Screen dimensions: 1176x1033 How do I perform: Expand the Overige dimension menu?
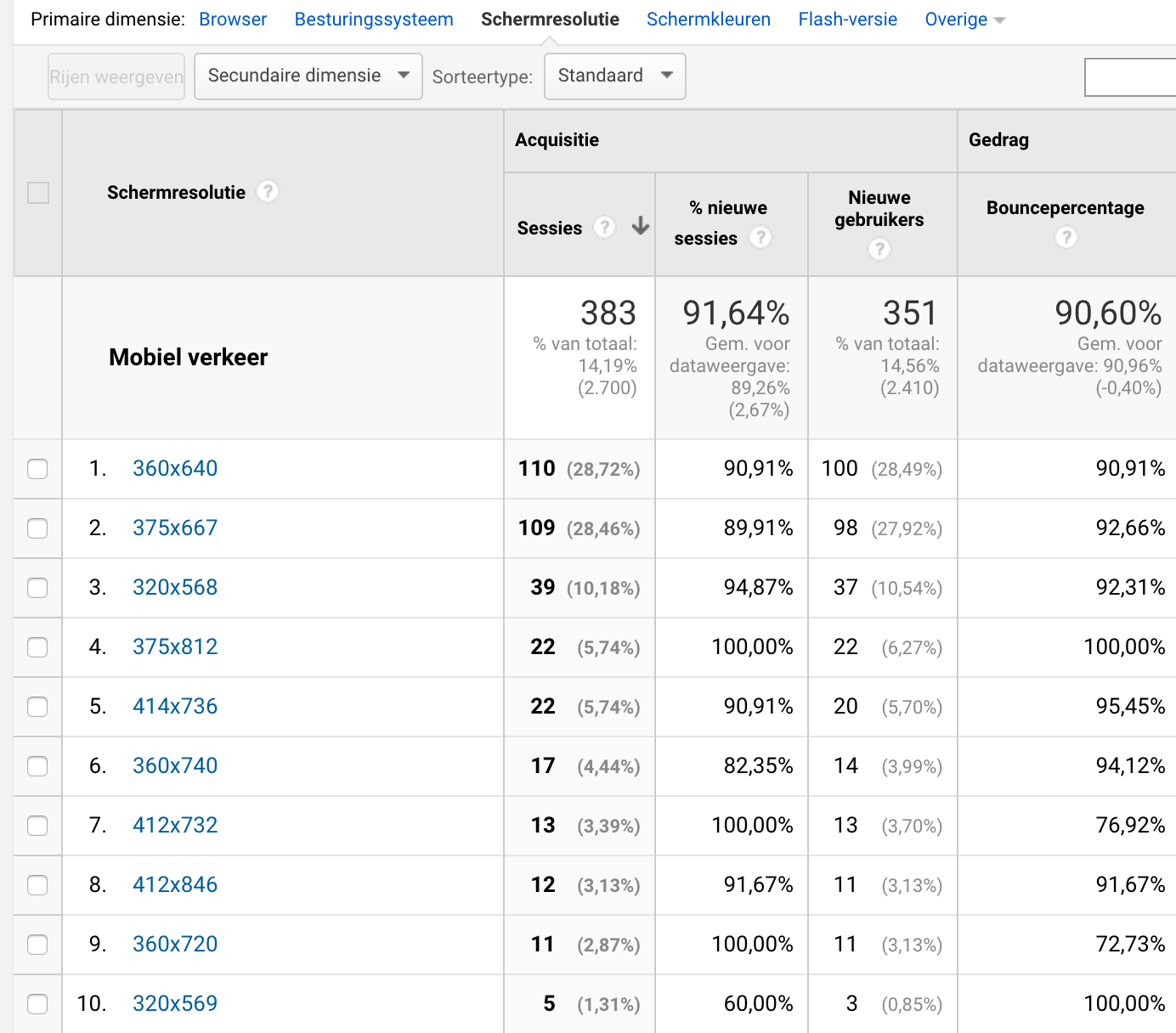click(964, 20)
